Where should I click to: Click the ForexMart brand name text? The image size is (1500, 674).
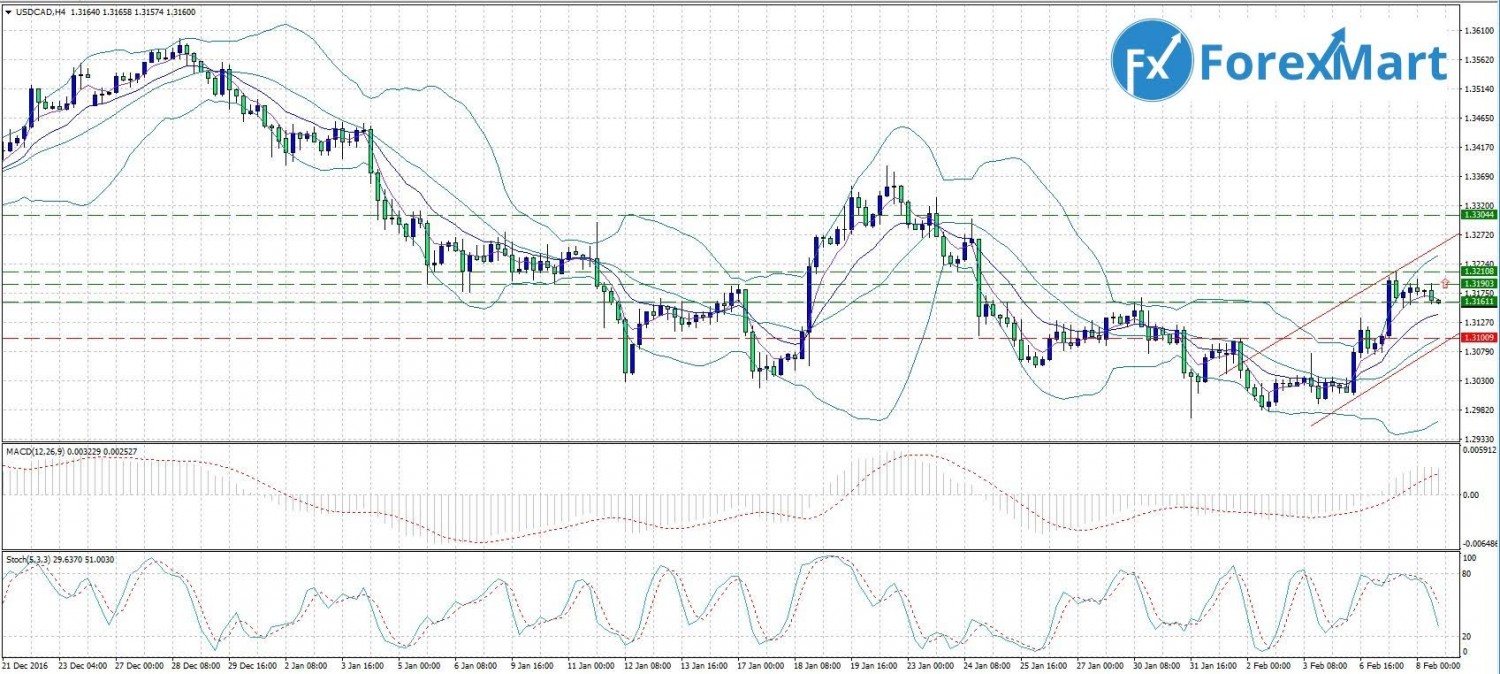1322,63
